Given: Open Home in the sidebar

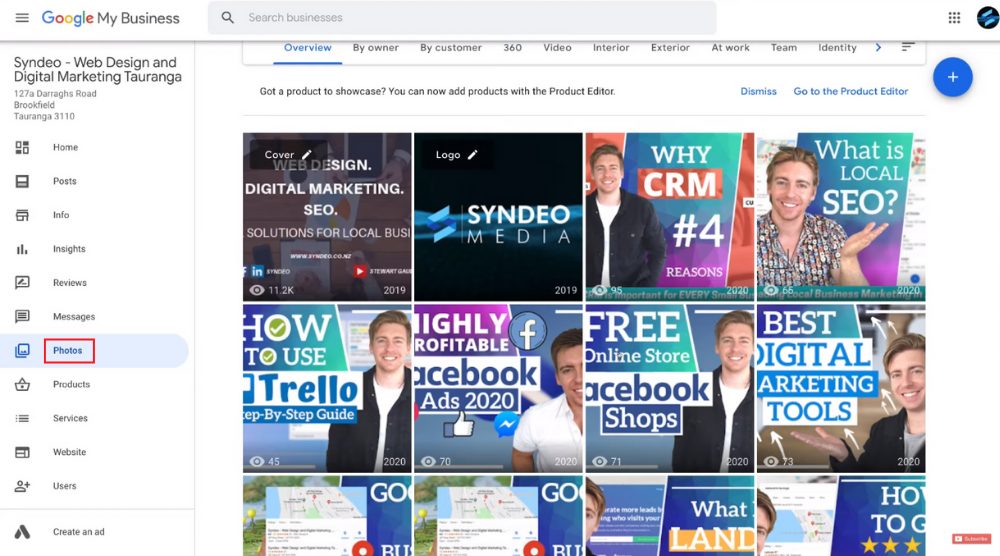Looking at the screenshot, I should (66, 147).
